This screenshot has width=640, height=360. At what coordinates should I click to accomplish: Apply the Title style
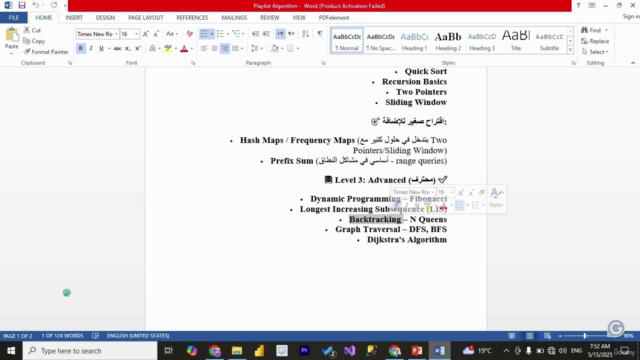click(x=516, y=41)
